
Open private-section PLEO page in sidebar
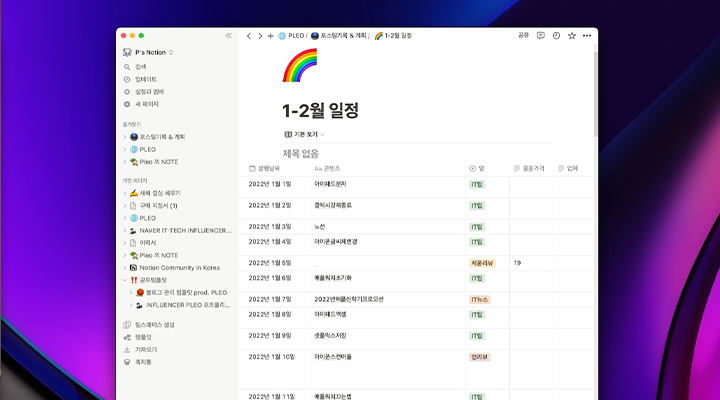click(x=147, y=218)
